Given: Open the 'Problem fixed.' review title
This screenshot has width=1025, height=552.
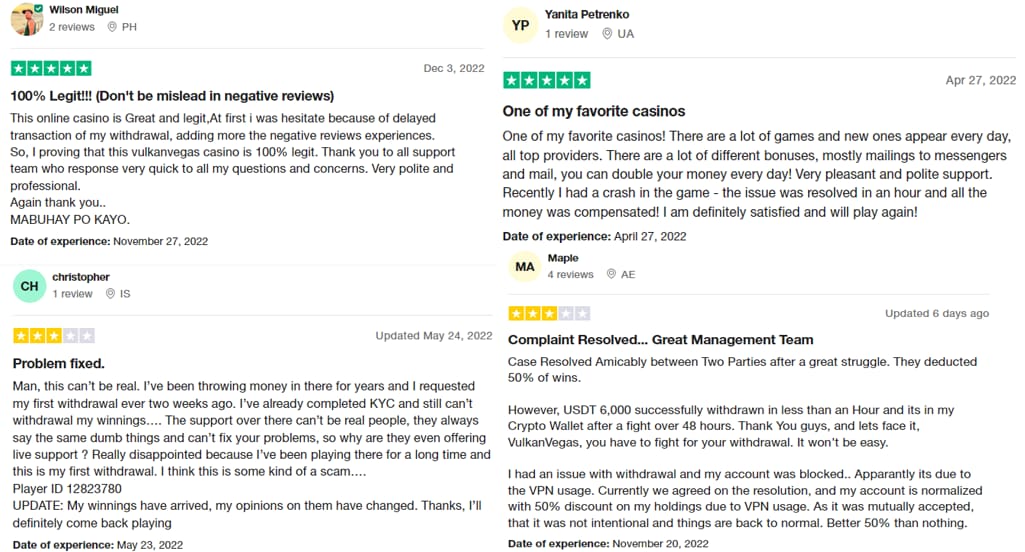Looking at the screenshot, I should pyautogui.click(x=59, y=364).
